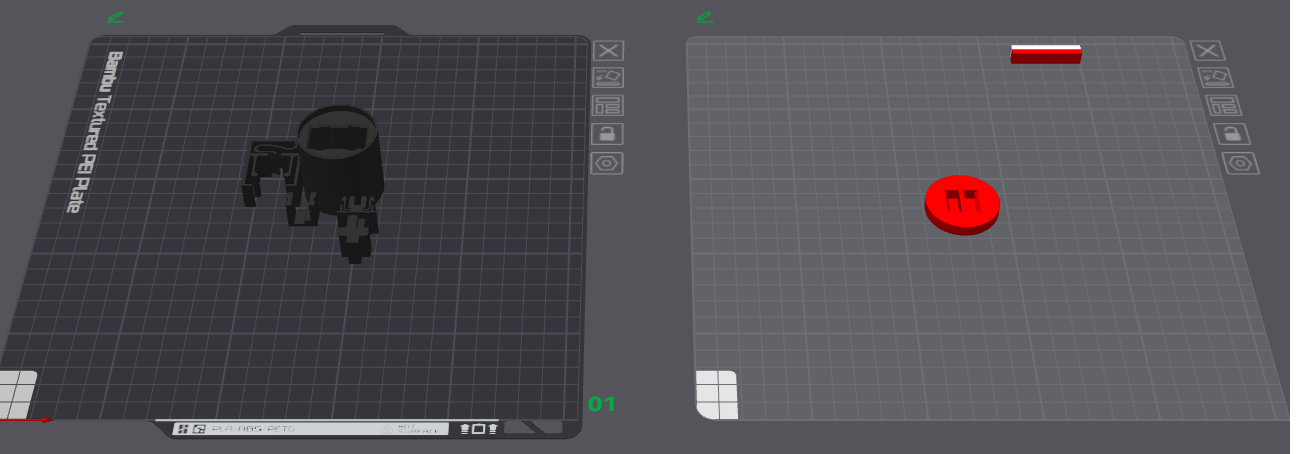Toggle the lock on the light right plate
This screenshot has width=1300, height=454.
click(x=1231, y=133)
